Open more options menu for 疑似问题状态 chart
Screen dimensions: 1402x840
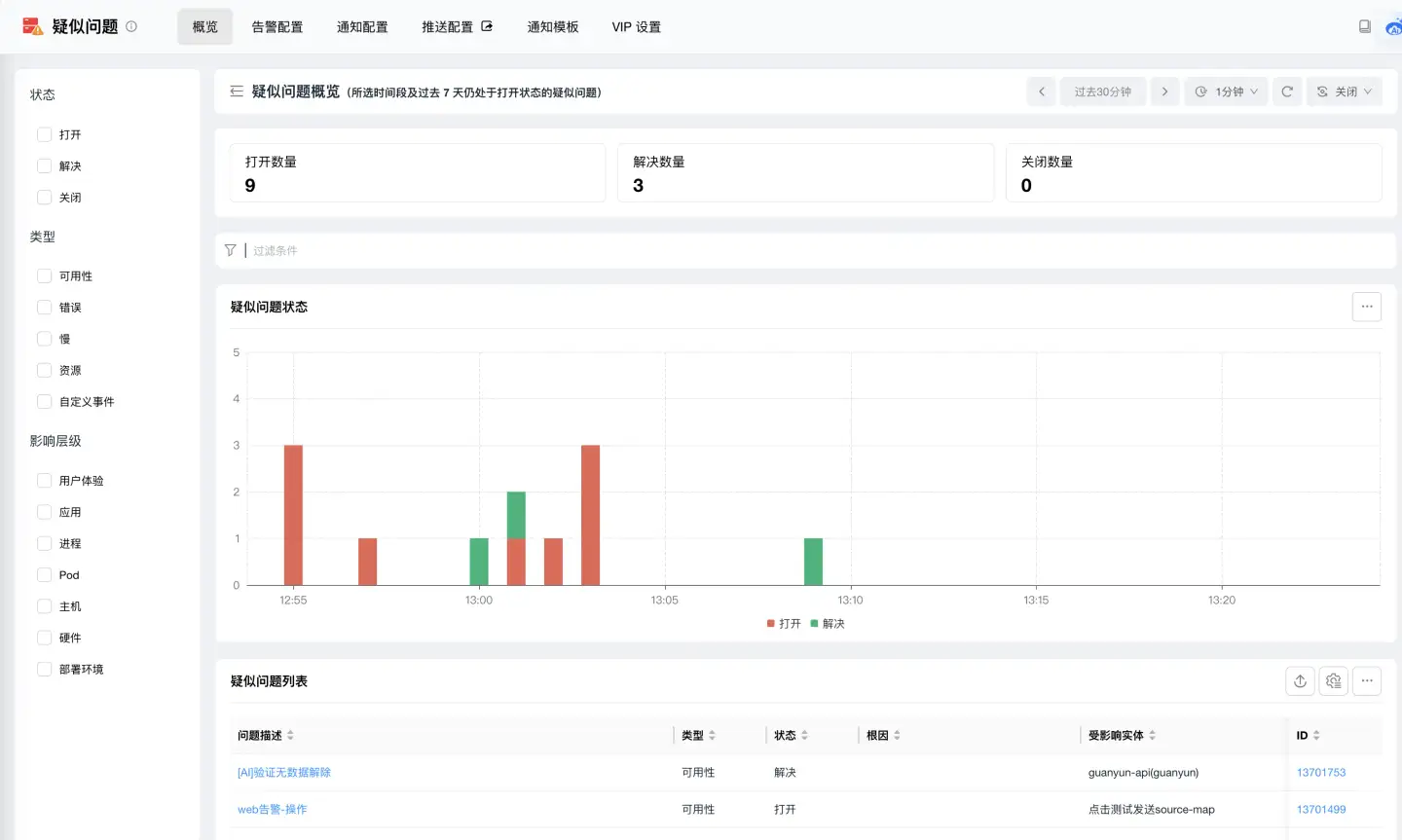click(1366, 307)
